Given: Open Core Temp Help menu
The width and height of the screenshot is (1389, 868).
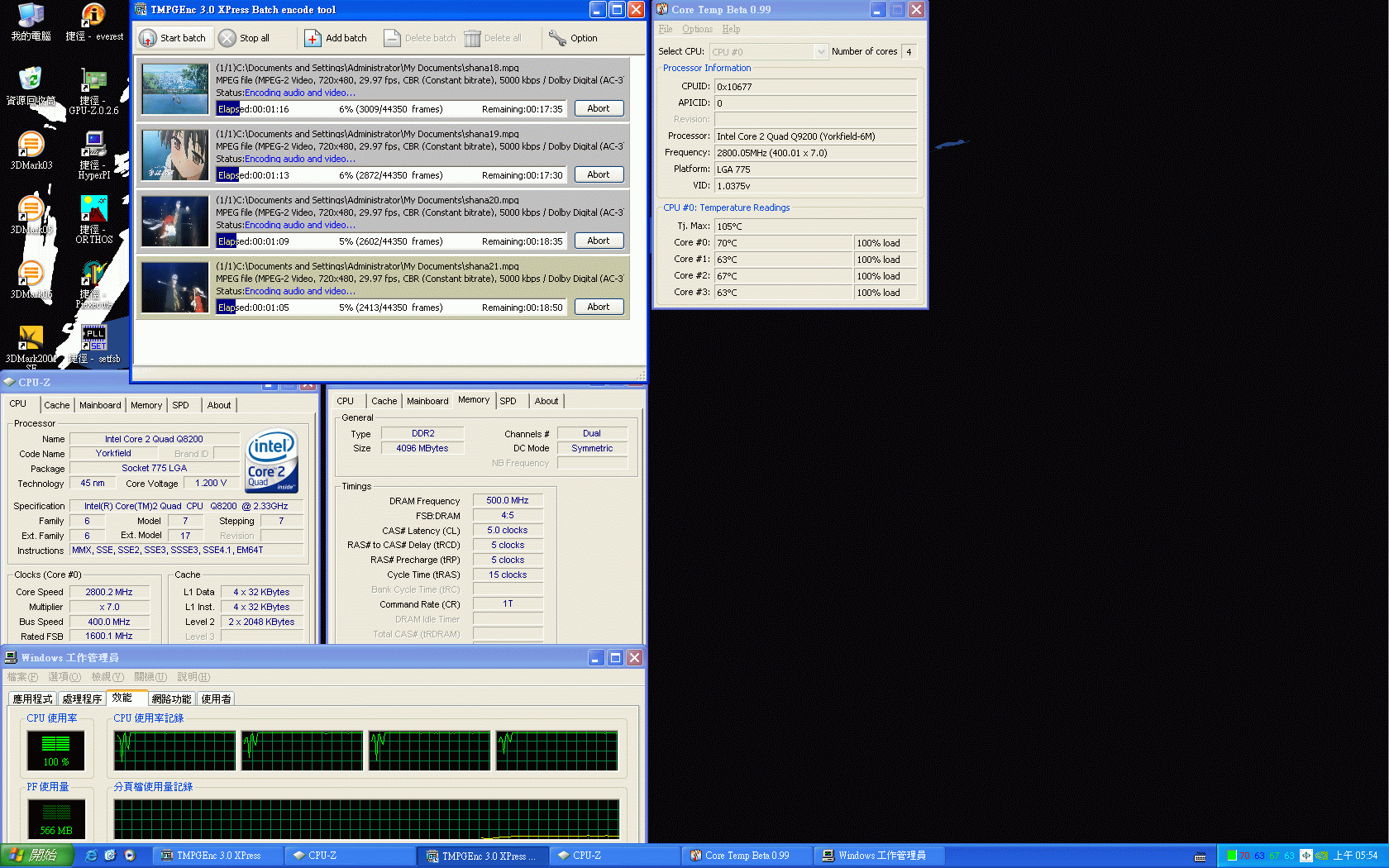Looking at the screenshot, I should (731, 29).
